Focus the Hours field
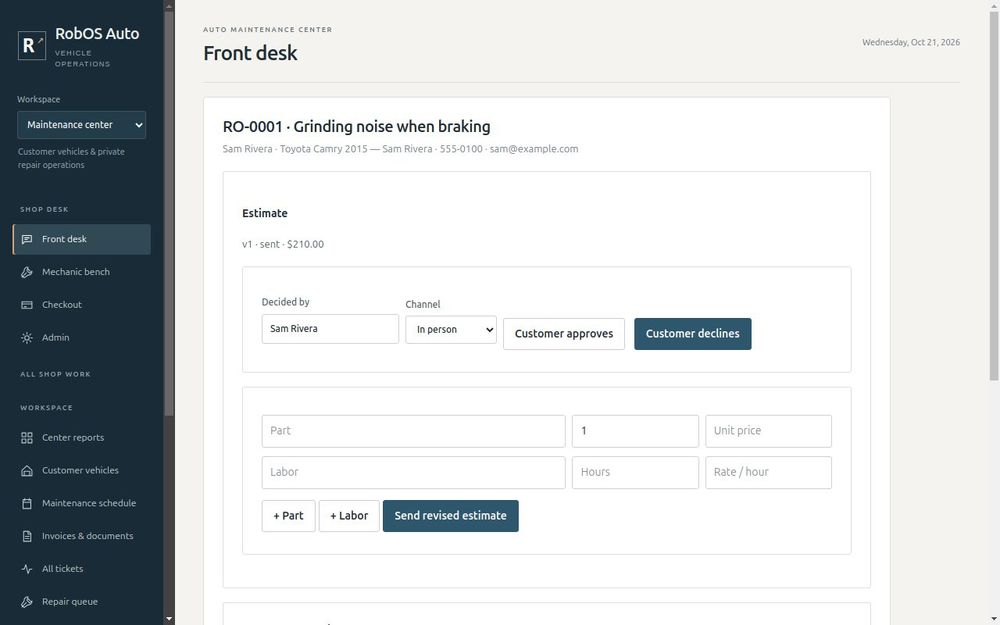The width and height of the screenshot is (1000, 625). pos(635,473)
